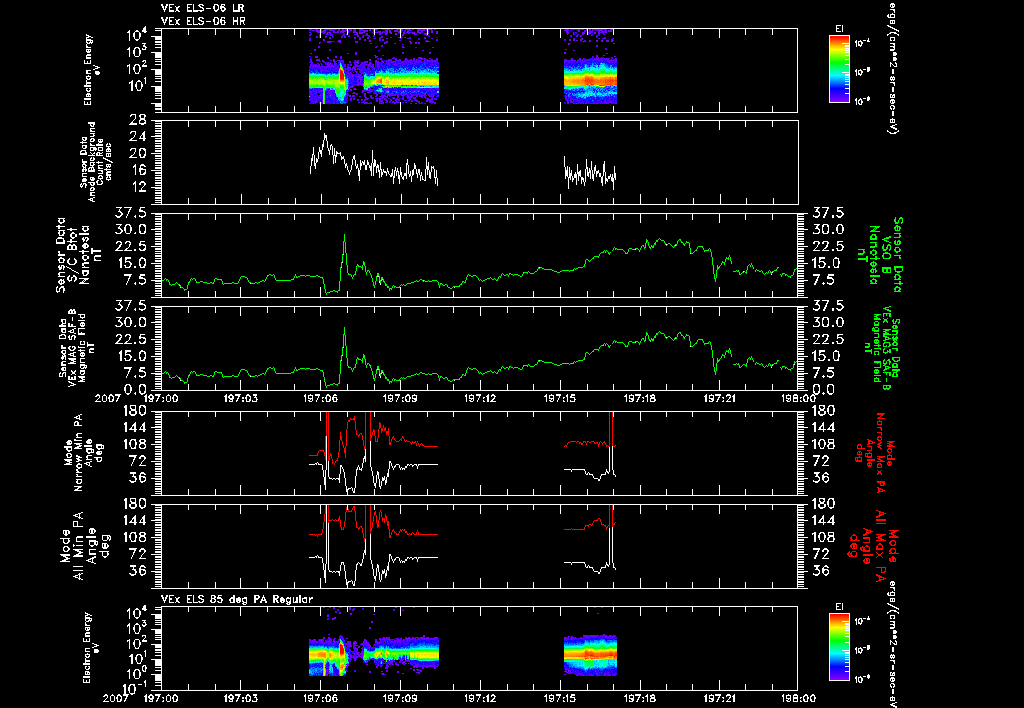Click the "VEx ELS 85 deg PA Regular" panel title
This screenshot has height=708, width=1024.
click(x=237, y=599)
